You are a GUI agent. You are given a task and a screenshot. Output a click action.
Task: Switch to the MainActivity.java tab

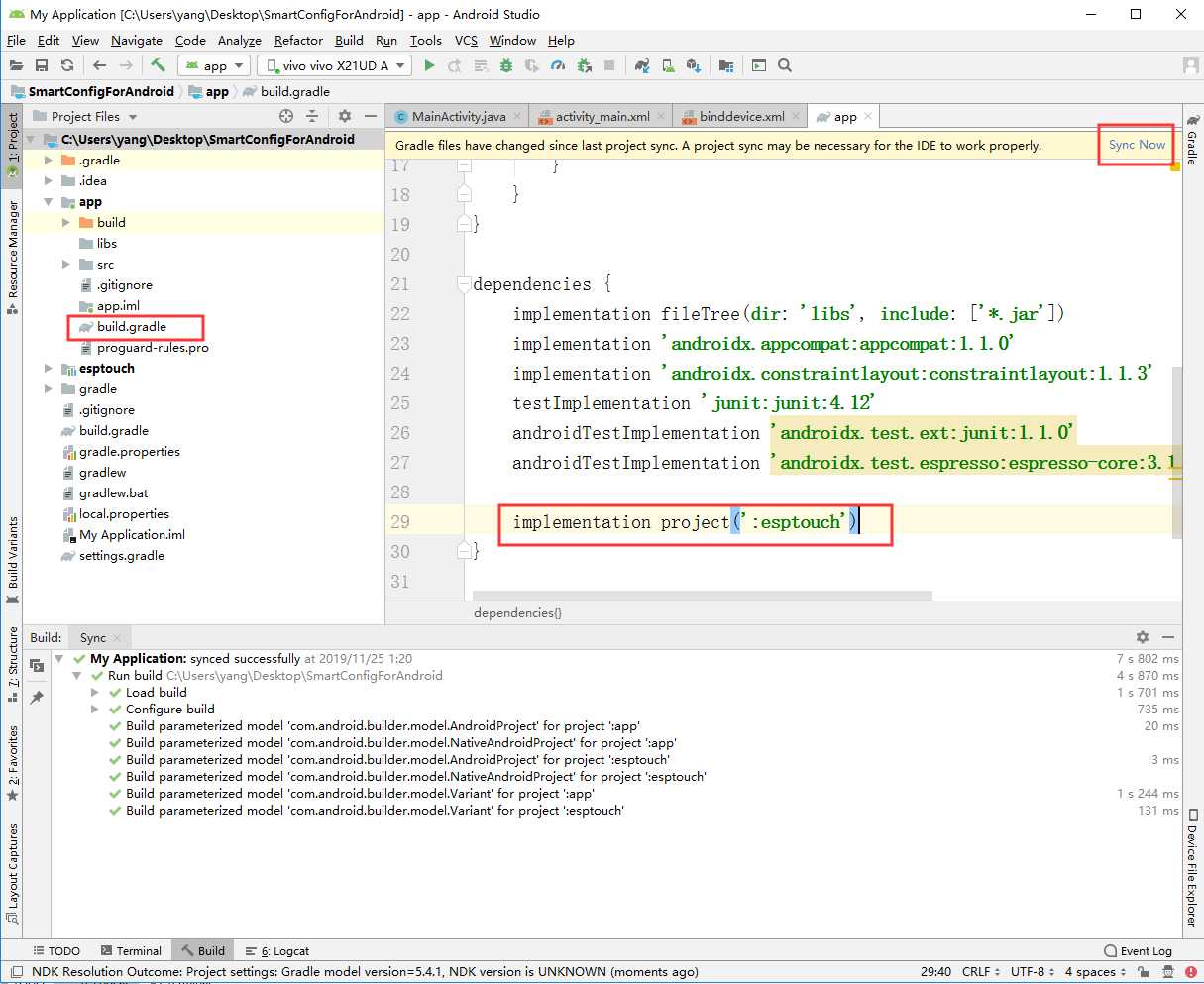click(x=459, y=116)
